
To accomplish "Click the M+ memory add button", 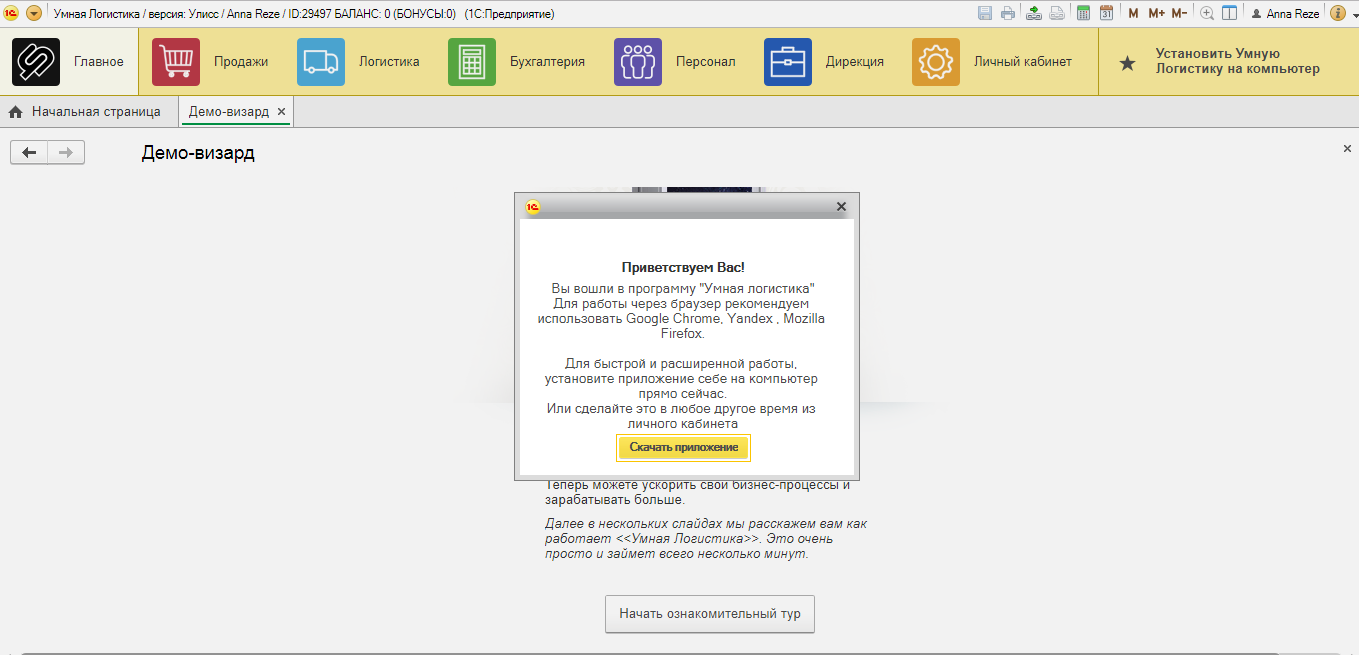I will tap(1156, 13).
